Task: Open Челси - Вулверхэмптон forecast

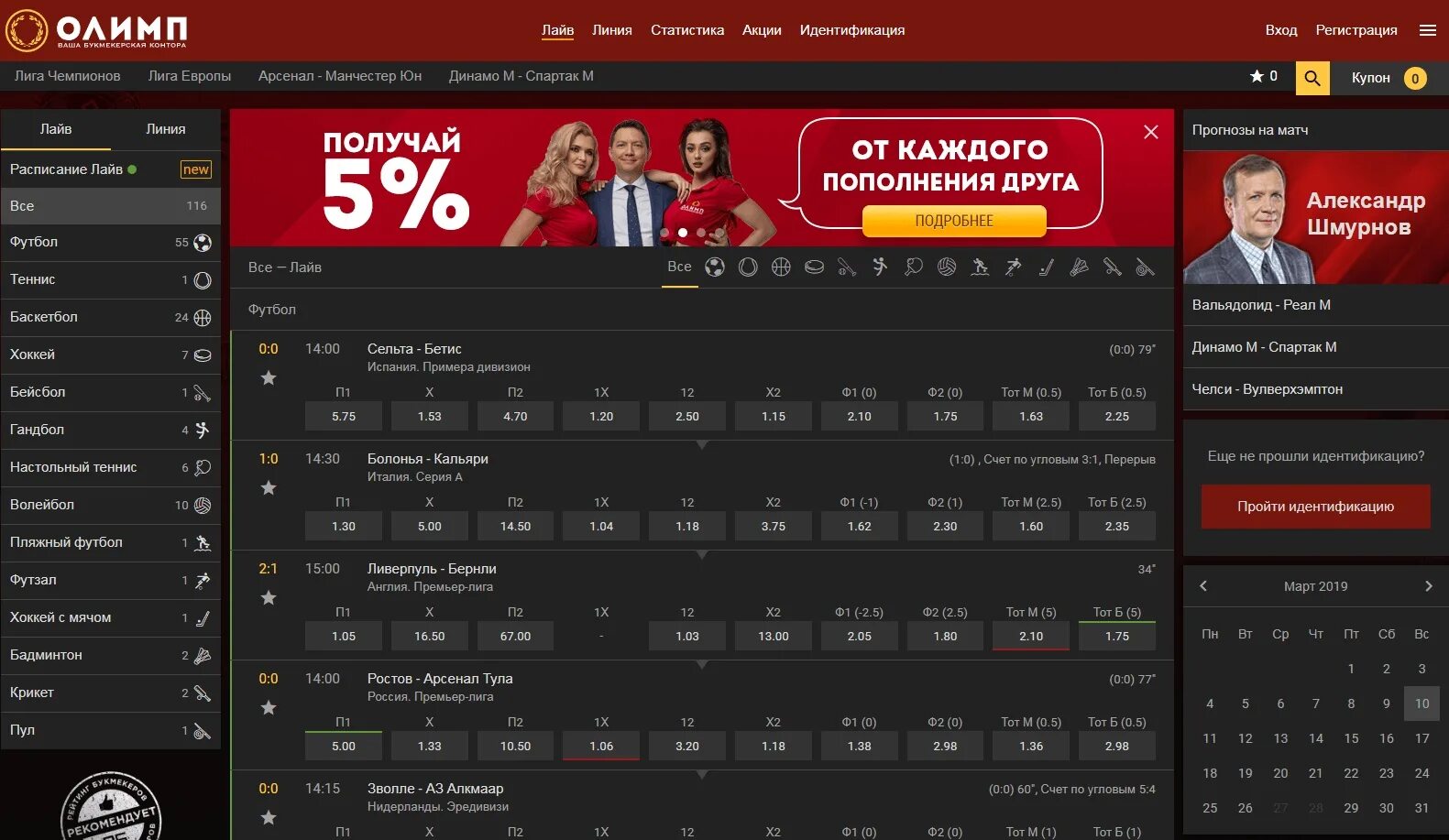Action: (x=1316, y=389)
